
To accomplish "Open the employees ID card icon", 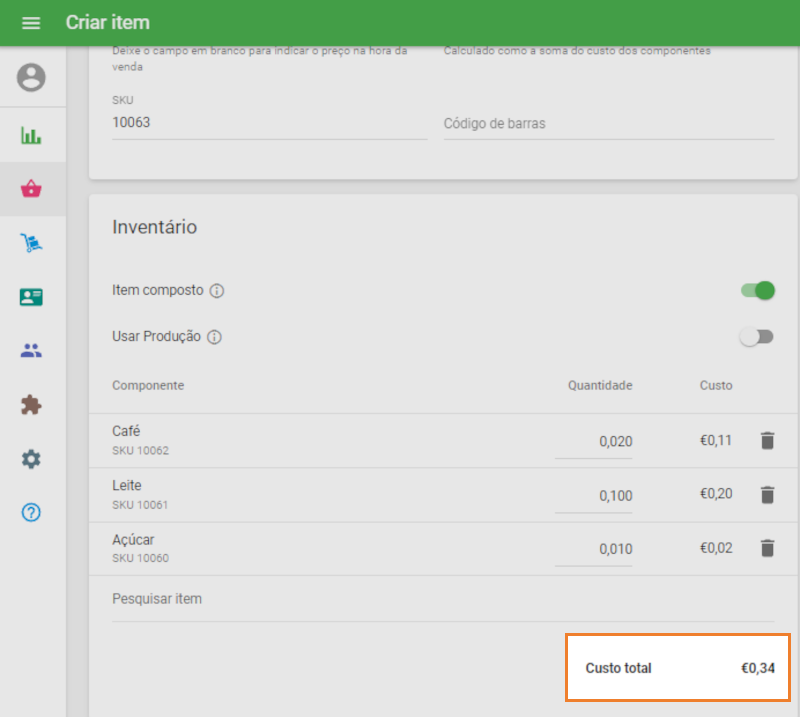I will coord(31,297).
